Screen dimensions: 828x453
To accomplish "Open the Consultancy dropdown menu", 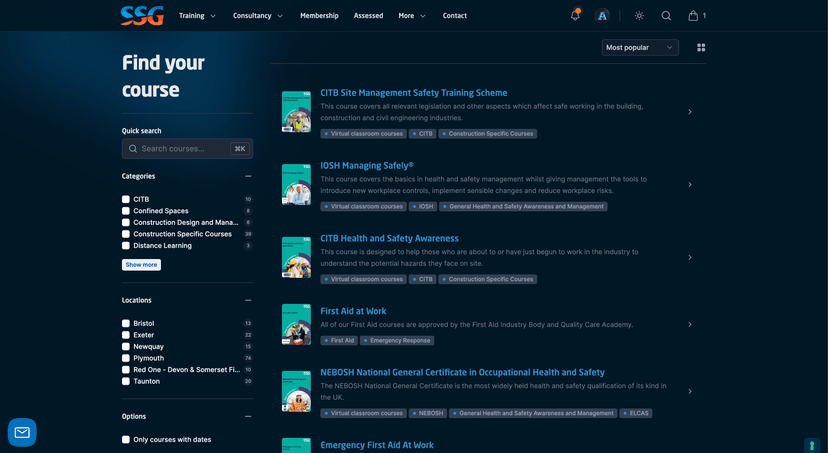I will pyautogui.click(x=258, y=16).
